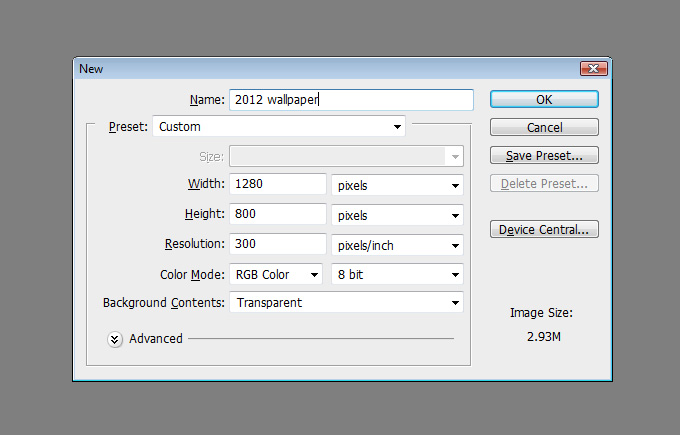Click the Resolution value field 300
Screen dimensions: 680x435
click(x=278, y=244)
